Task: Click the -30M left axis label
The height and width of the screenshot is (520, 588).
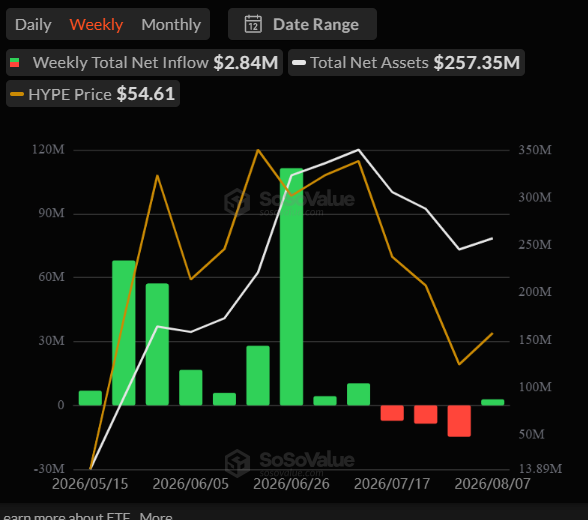Action: tap(49, 469)
